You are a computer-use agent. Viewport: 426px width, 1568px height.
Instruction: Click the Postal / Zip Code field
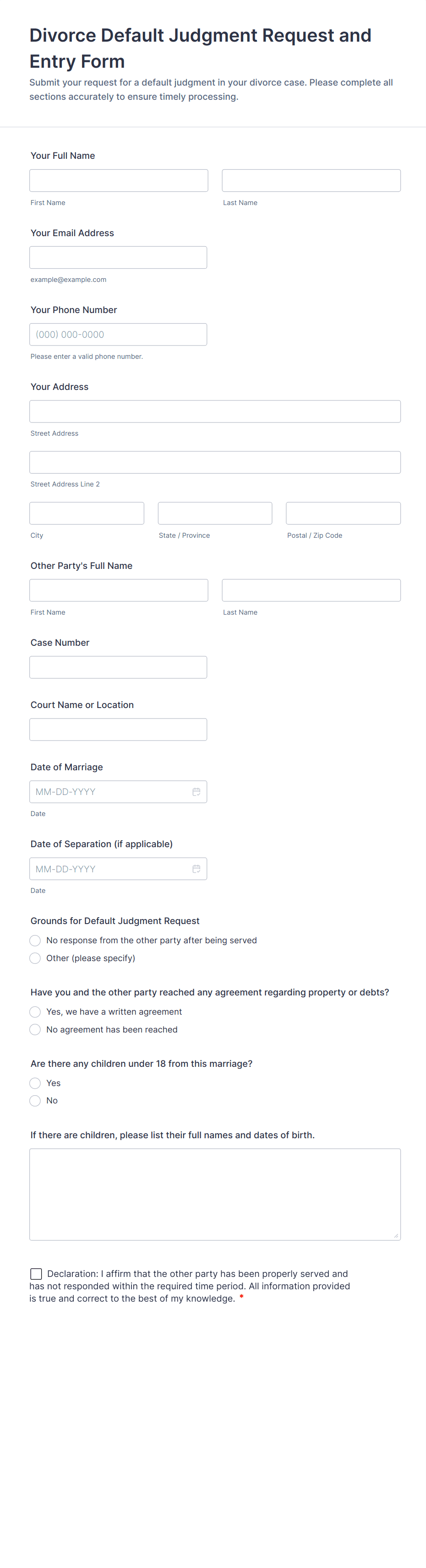(343, 513)
